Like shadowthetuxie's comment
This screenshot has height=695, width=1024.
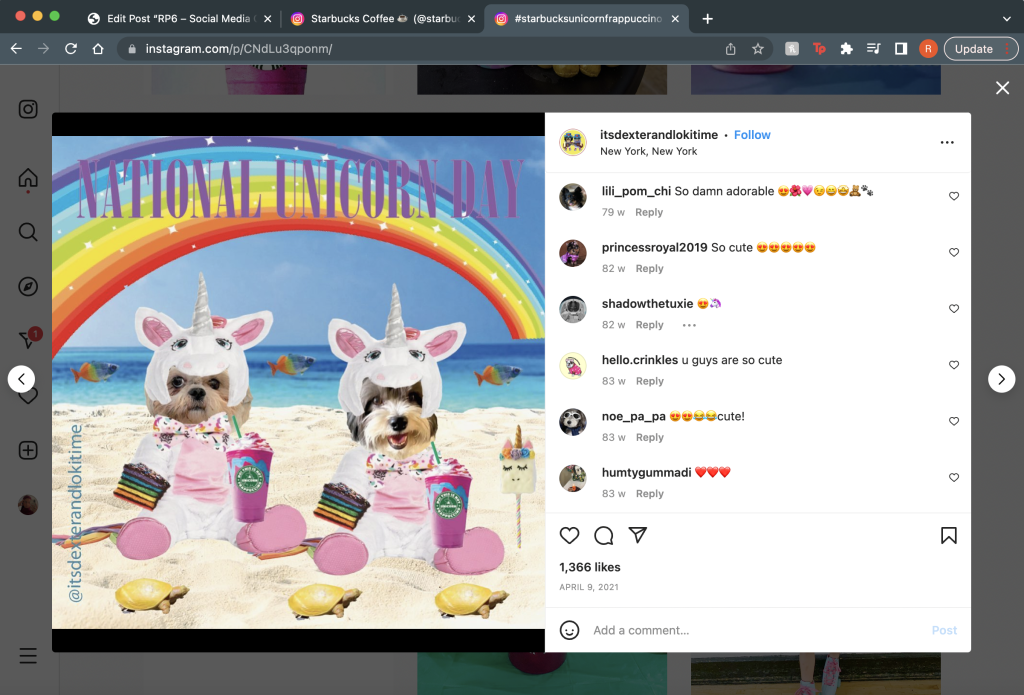[x=953, y=308]
